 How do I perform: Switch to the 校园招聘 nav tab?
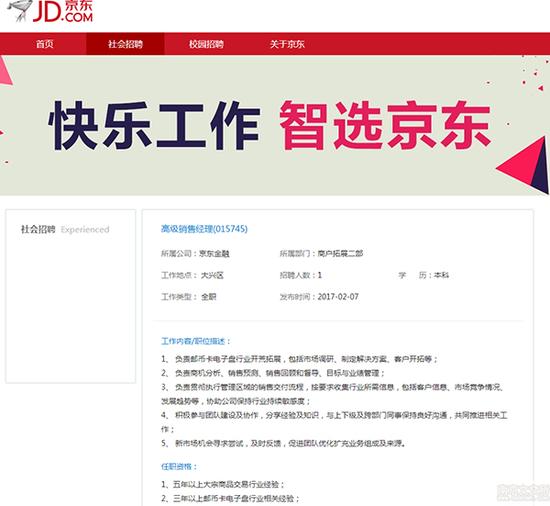click(206, 44)
